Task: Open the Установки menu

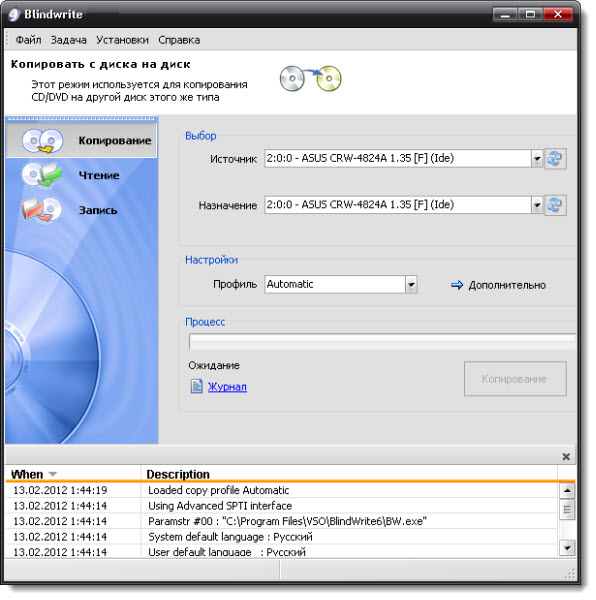Action: coord(122,40)
